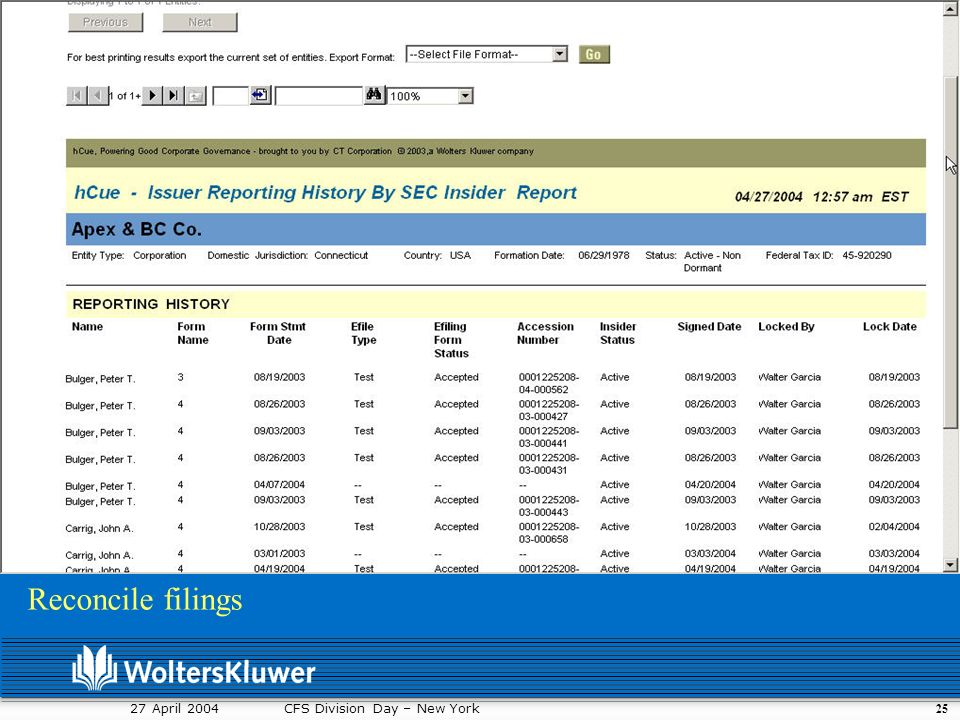960x720 pixels.
Task: Click the scrollbar down arrow
Action: (951, 565)
